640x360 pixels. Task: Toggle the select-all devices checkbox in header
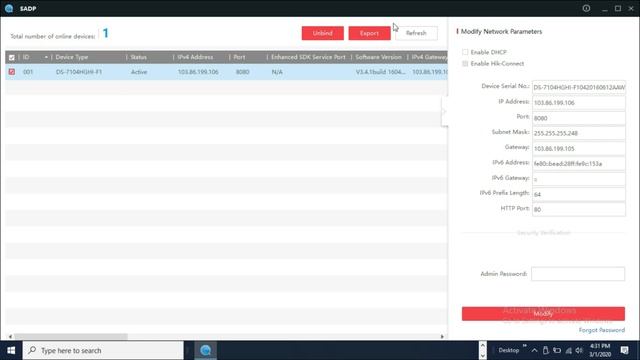[12, 58]
